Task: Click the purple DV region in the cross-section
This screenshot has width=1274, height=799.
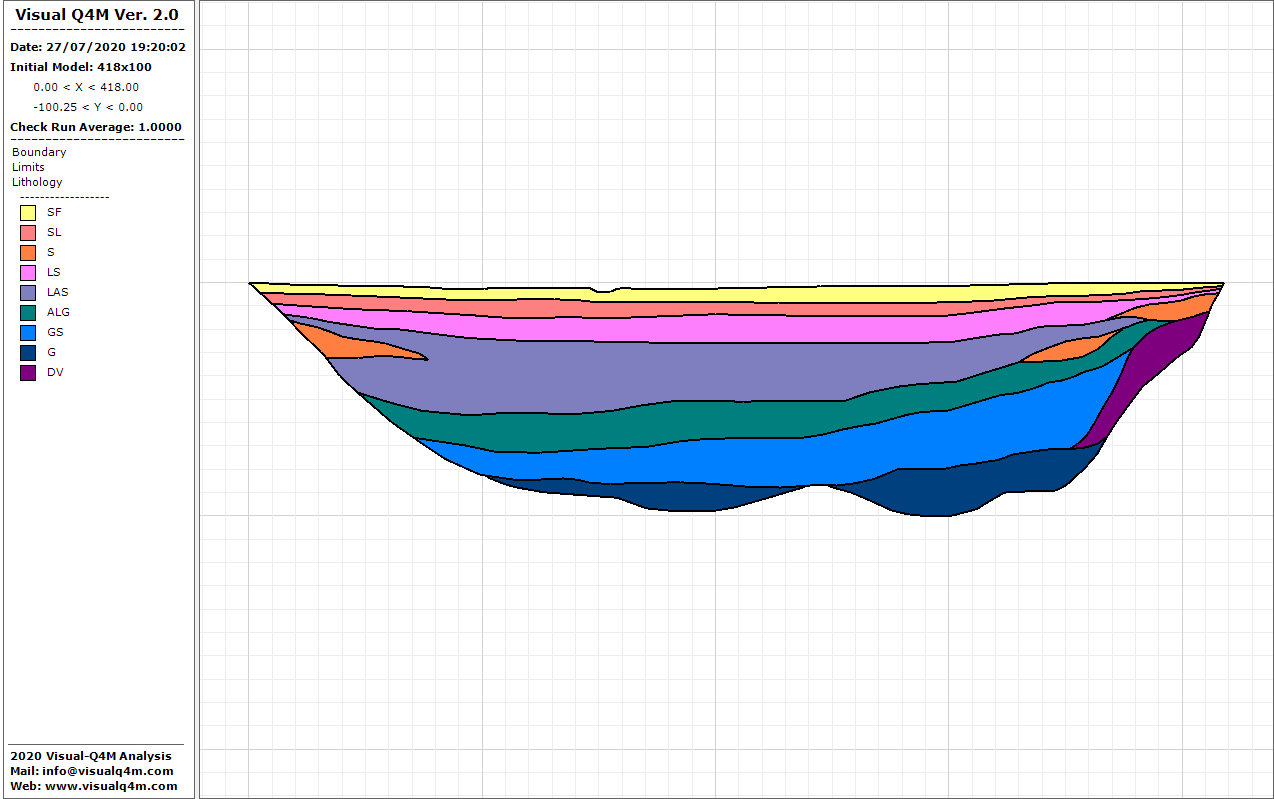Action: coord(1150,365)
